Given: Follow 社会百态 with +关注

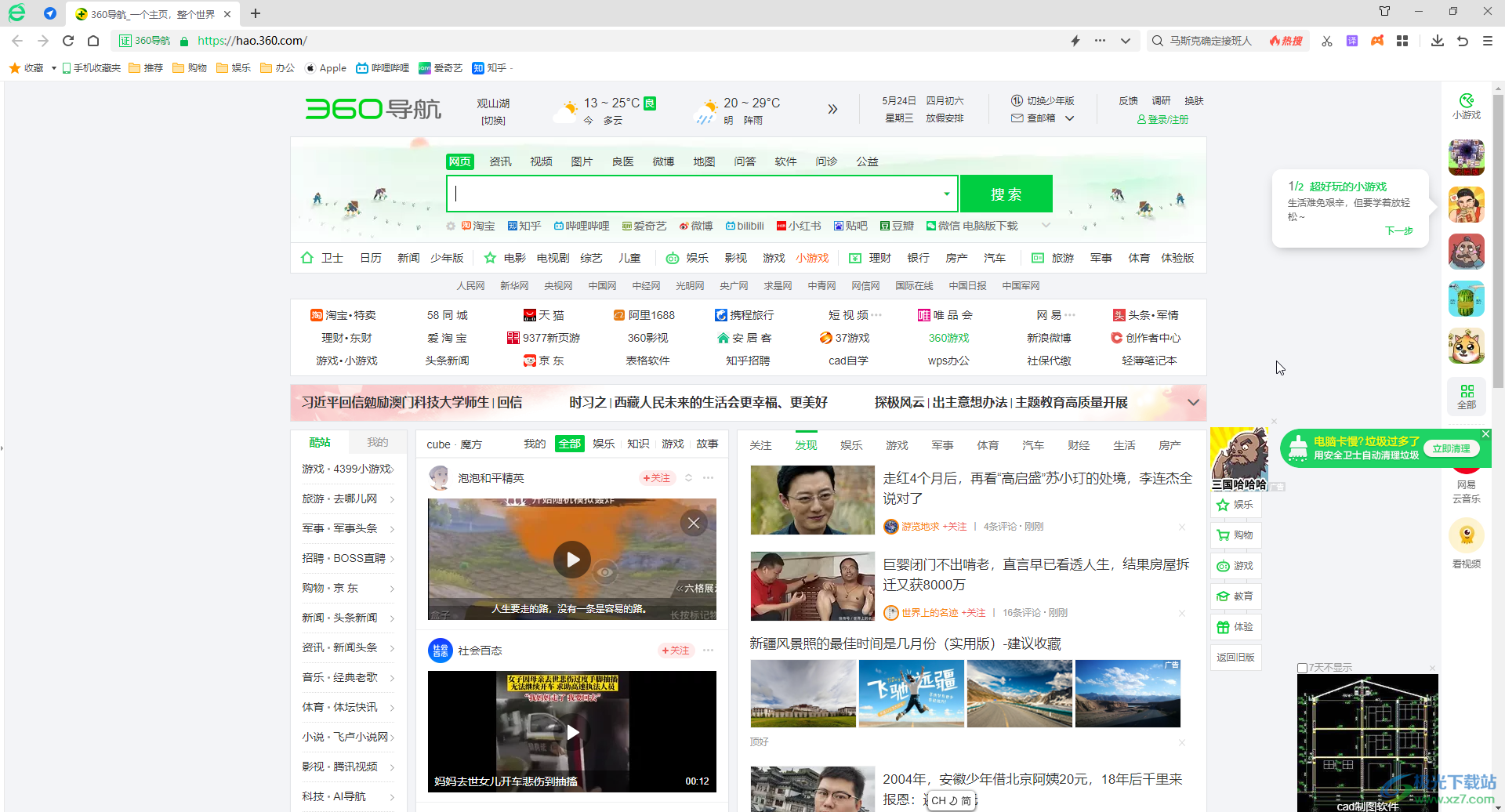Looking at the screenshot, I should (x=675, y=651).
